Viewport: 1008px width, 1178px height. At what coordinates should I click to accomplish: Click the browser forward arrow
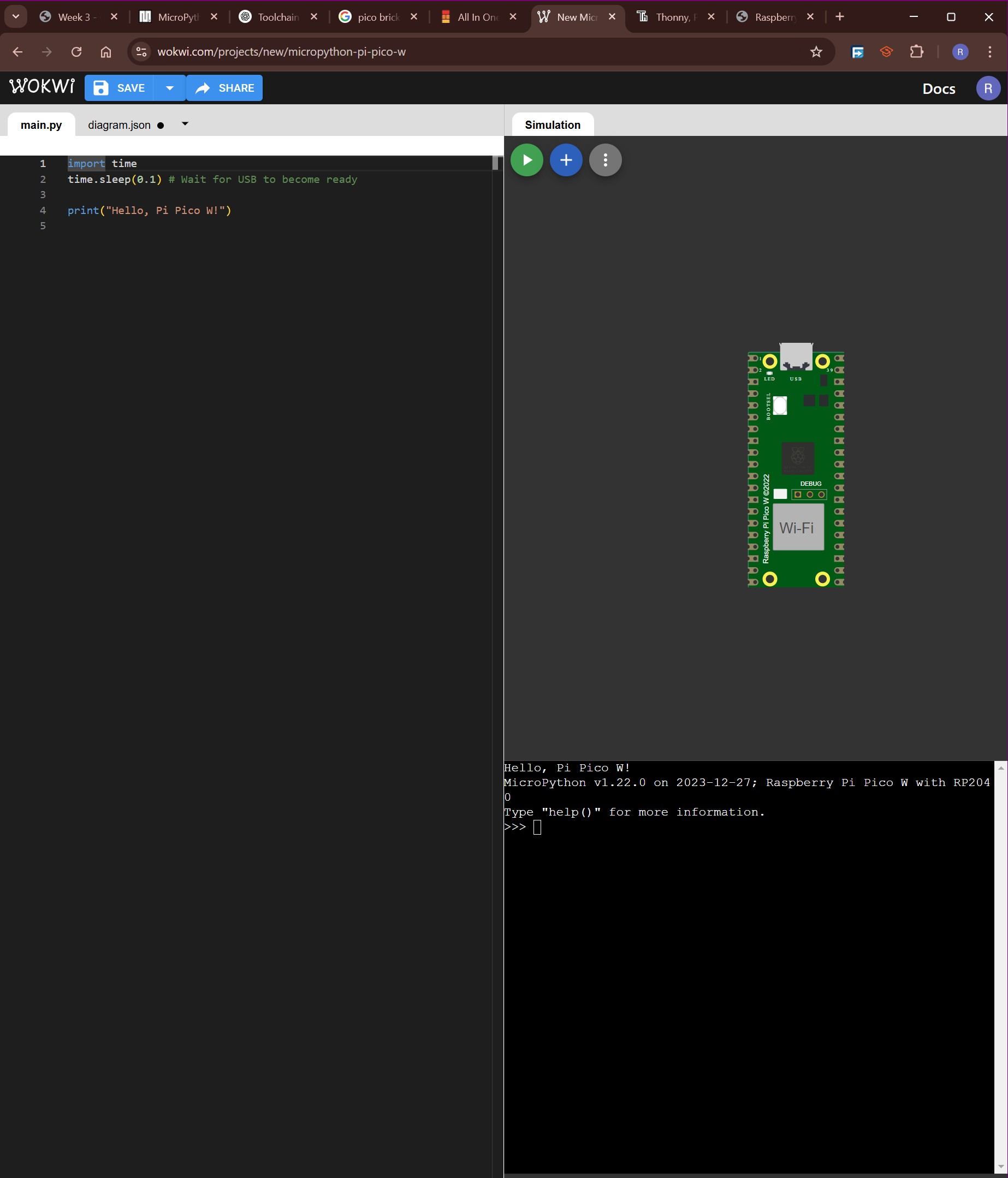[x=46, y=52]
